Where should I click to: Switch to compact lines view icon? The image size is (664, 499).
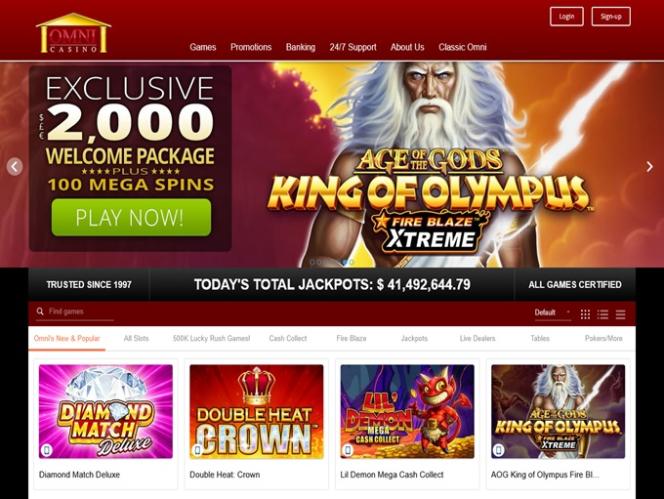[x=620, y=314]
